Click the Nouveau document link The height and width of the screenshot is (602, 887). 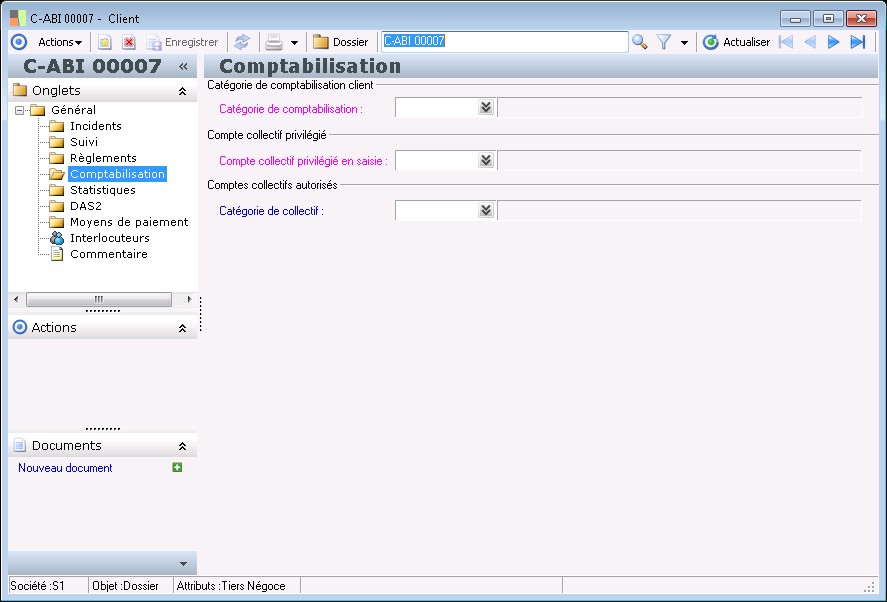[x=65, y=468]
